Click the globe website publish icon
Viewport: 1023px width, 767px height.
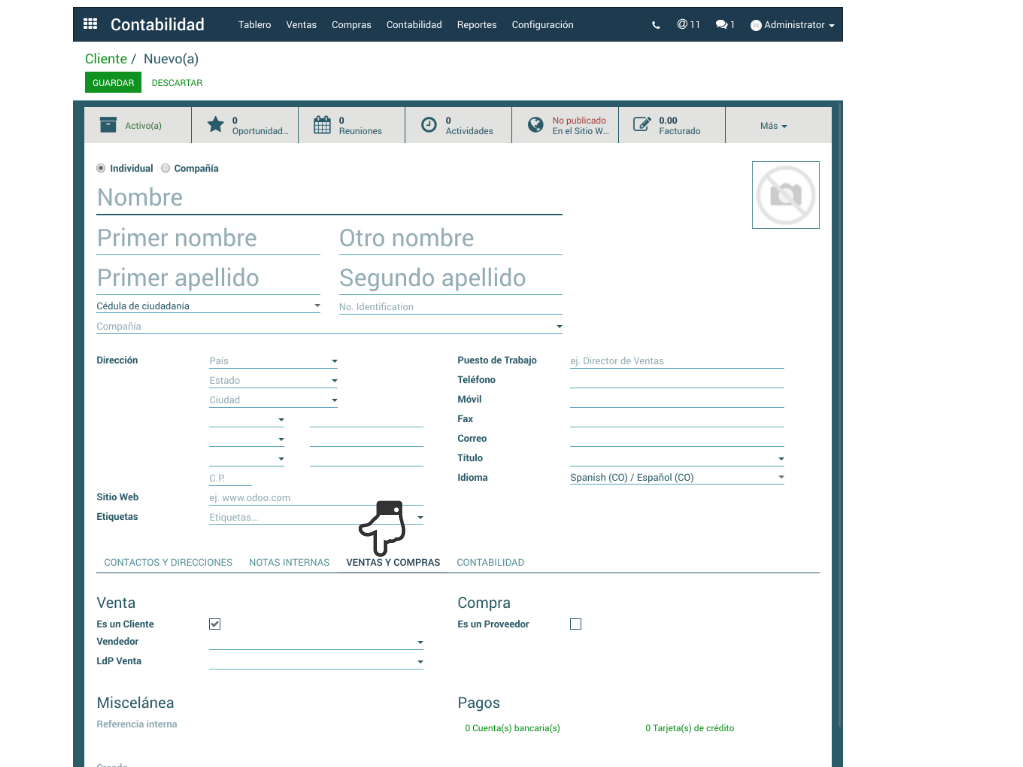[x=536, y=125]
